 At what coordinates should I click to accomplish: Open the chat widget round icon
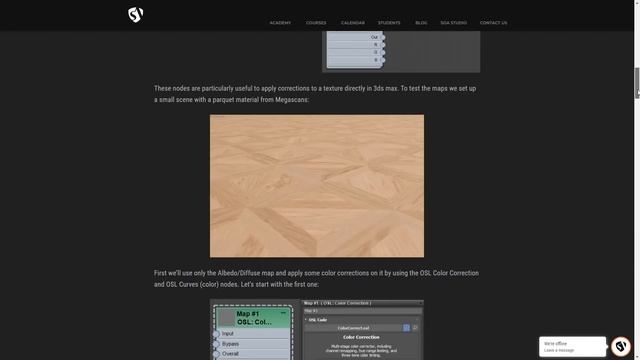coord(621,347)
